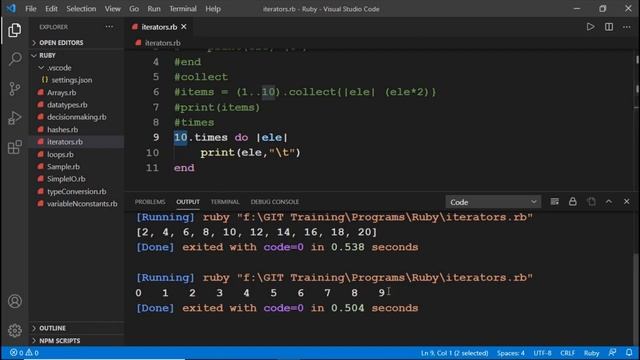Switch to the Problems panel tab

click(x=150, y=202)
